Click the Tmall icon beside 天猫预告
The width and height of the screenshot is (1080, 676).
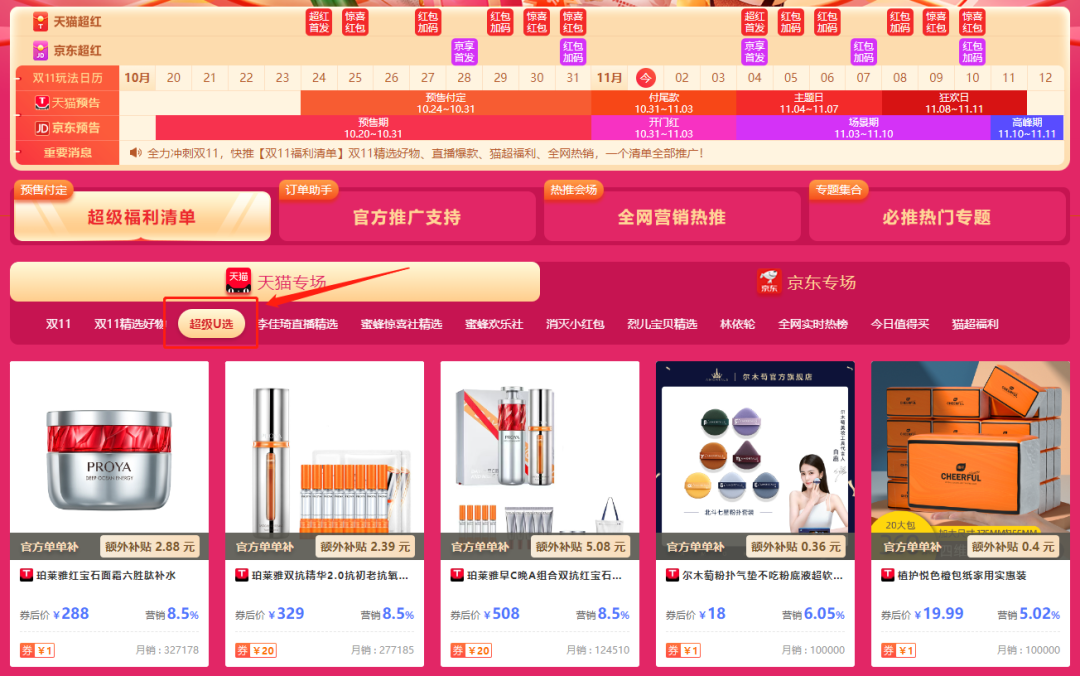(x=42, y=103)
